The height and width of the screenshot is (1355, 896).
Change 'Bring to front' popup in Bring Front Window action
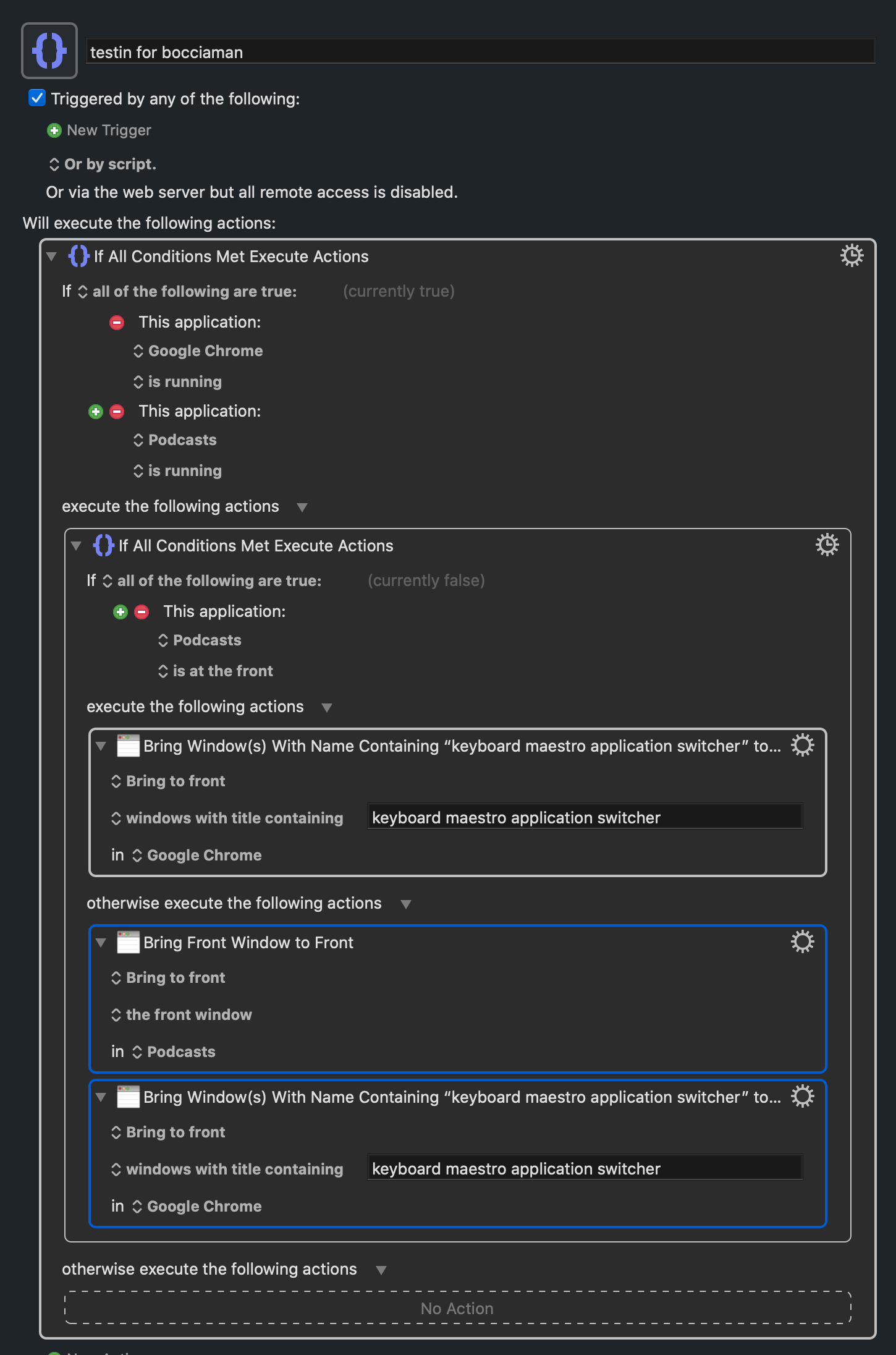168,978
